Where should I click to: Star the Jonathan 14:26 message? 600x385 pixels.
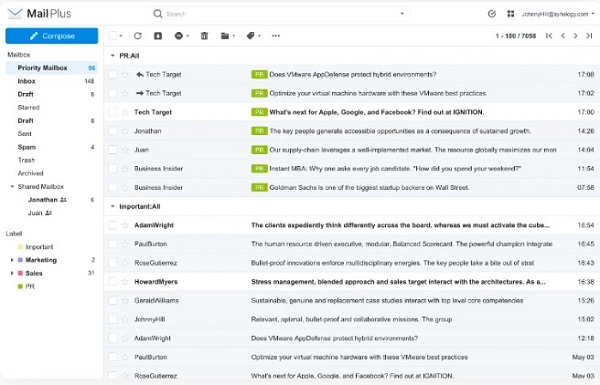[125, 131]
